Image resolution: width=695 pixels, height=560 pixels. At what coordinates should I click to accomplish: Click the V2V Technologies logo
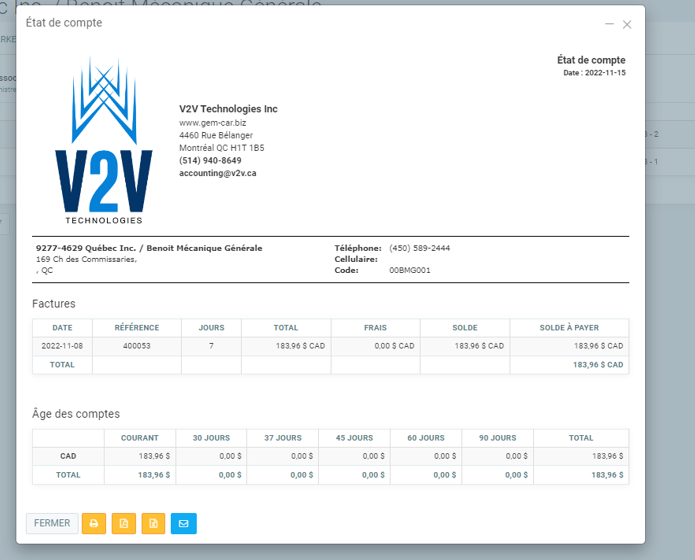pos(104,142)
